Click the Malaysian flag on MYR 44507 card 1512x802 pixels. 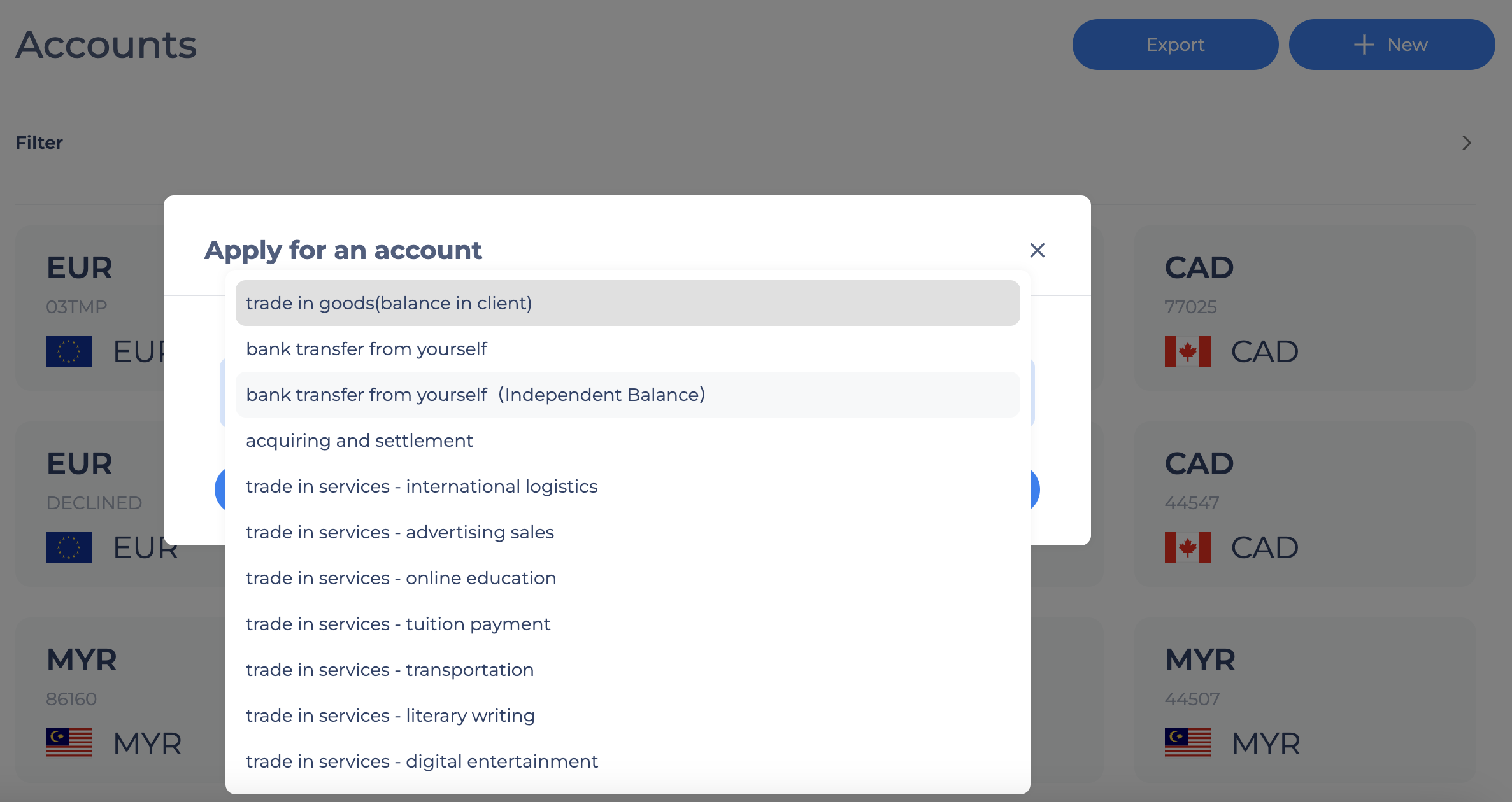point(1187,742)
